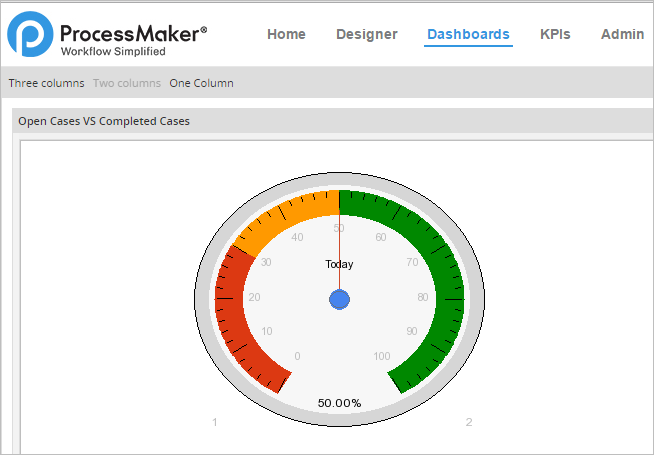Viewport: 654px width, 455px height.
Task: Go to the Designer section
Action: [x=366, y=34]
